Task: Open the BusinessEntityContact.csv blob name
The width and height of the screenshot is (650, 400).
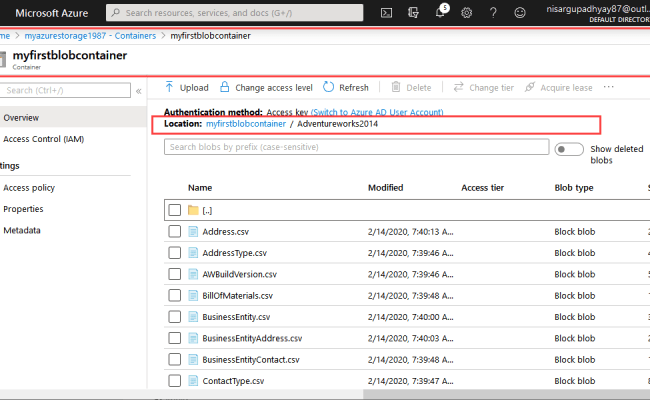Action: click(x=251, y=360)
